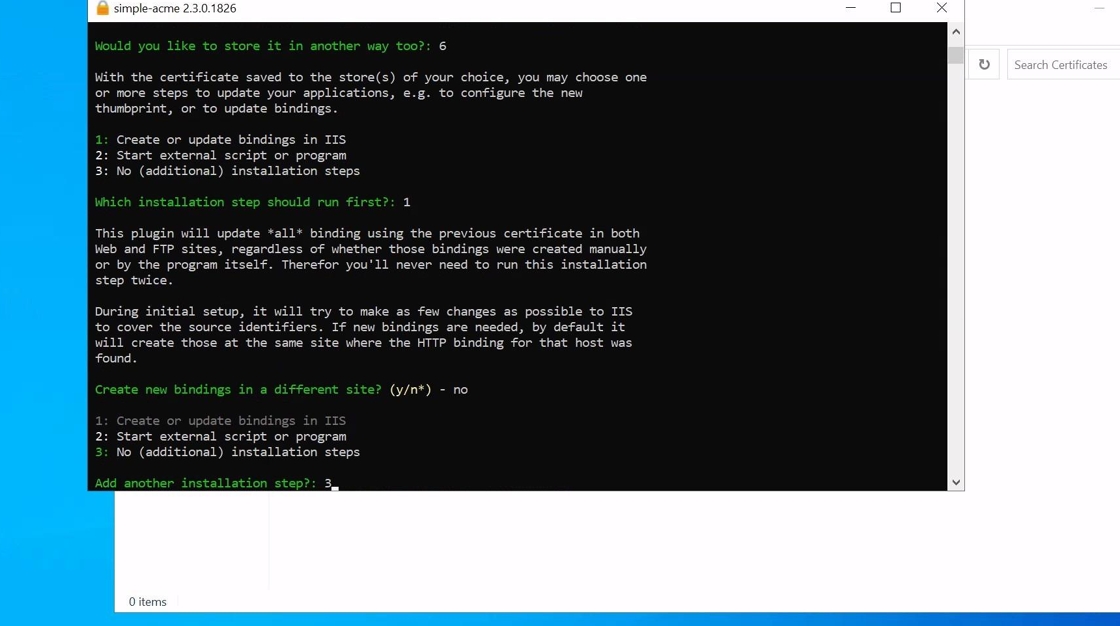Click the second '2: Start external script or program' line
The width and height of the screenshot is (1120, 626).
[220, 437]
